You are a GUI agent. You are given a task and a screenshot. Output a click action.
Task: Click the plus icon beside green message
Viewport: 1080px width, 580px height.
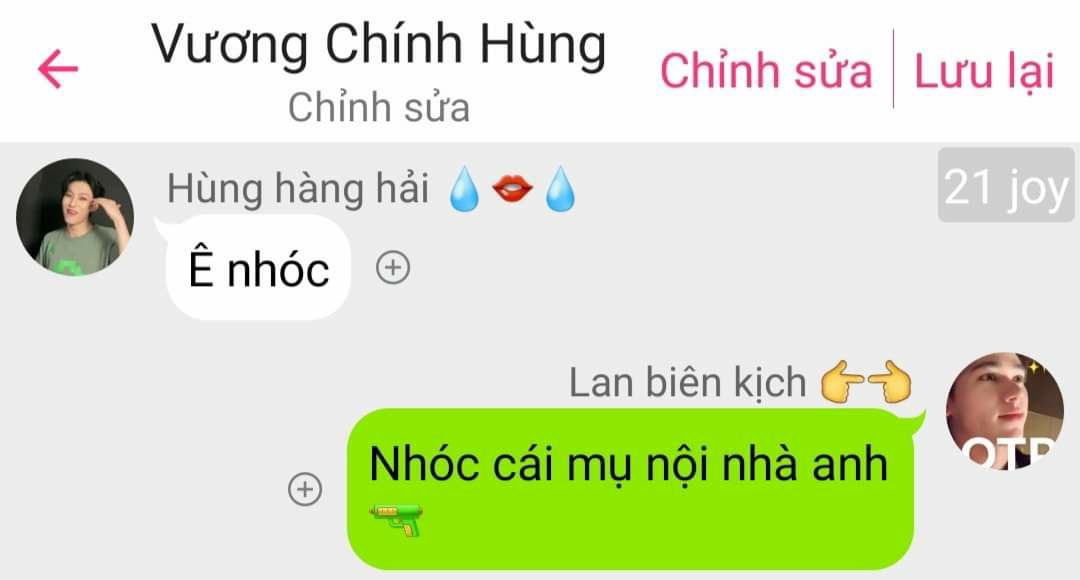305,489
